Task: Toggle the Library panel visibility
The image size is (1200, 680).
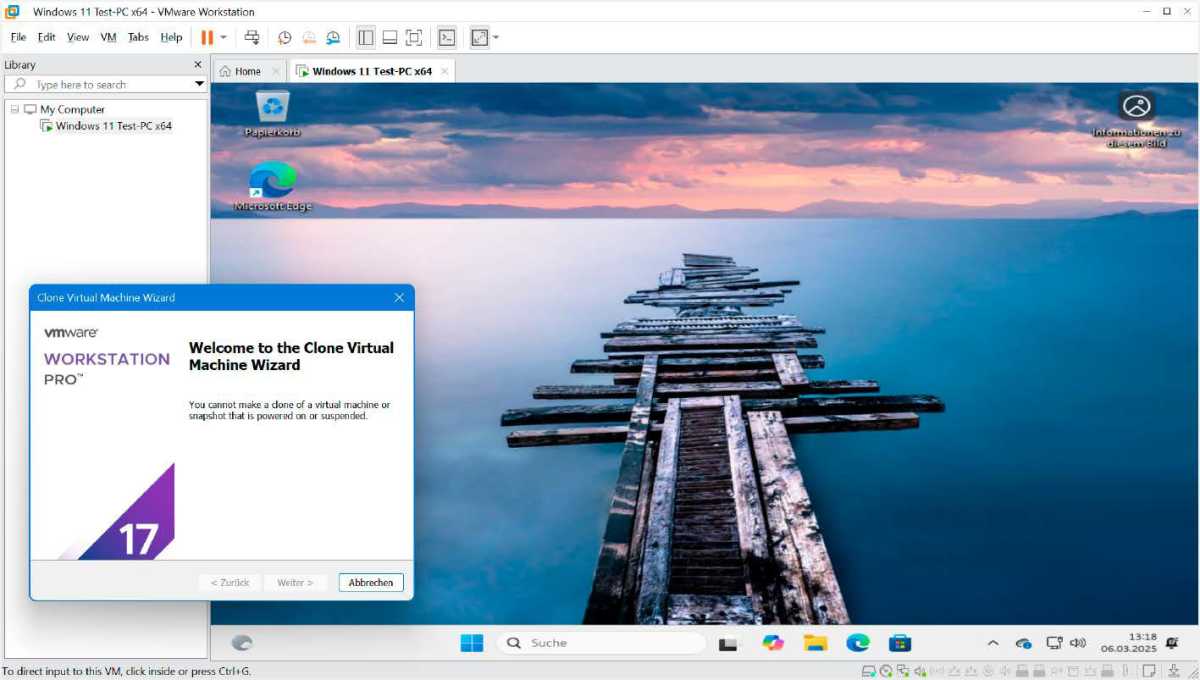Action: 366,37
